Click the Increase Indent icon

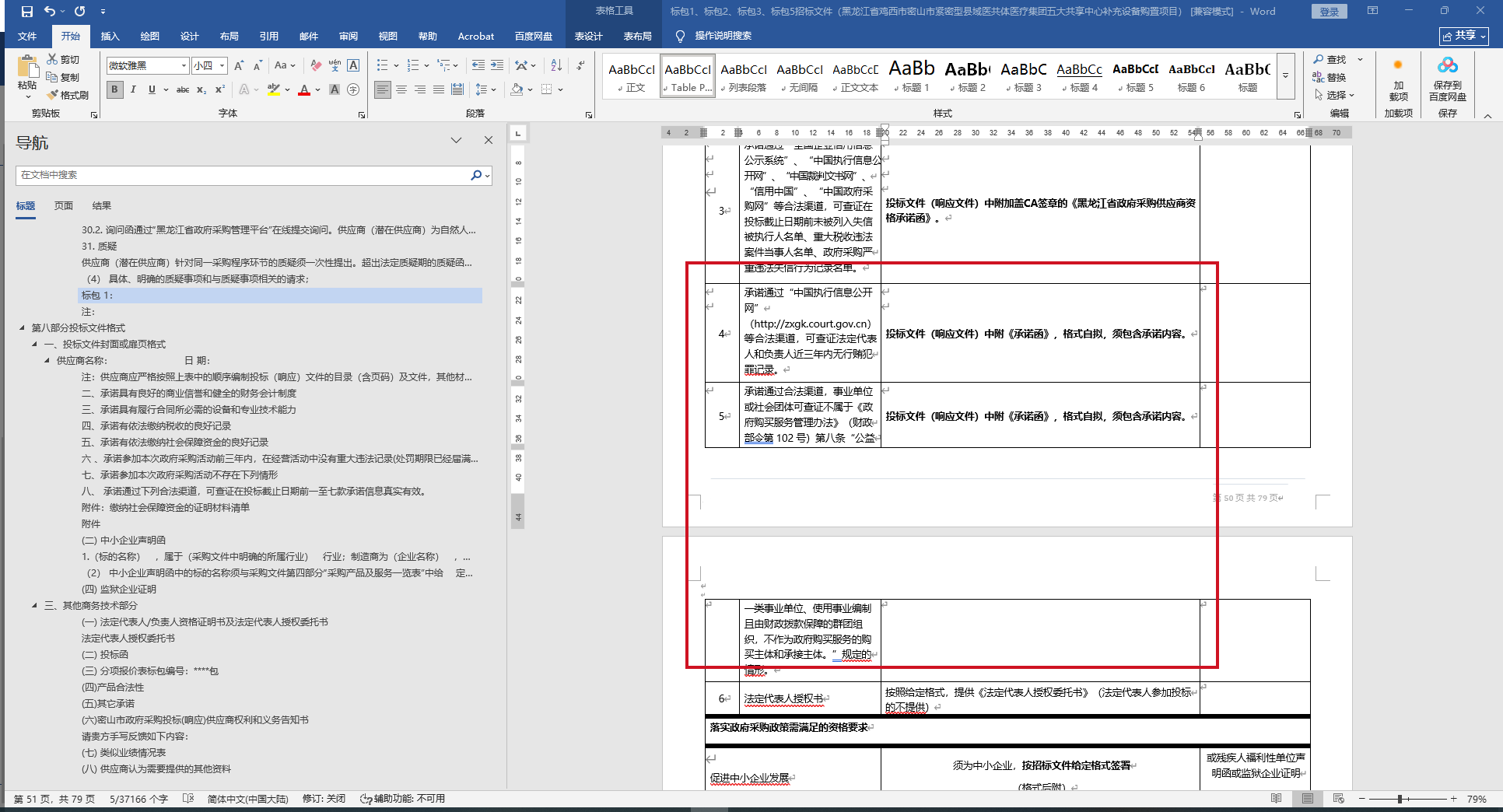pos(497,66)
